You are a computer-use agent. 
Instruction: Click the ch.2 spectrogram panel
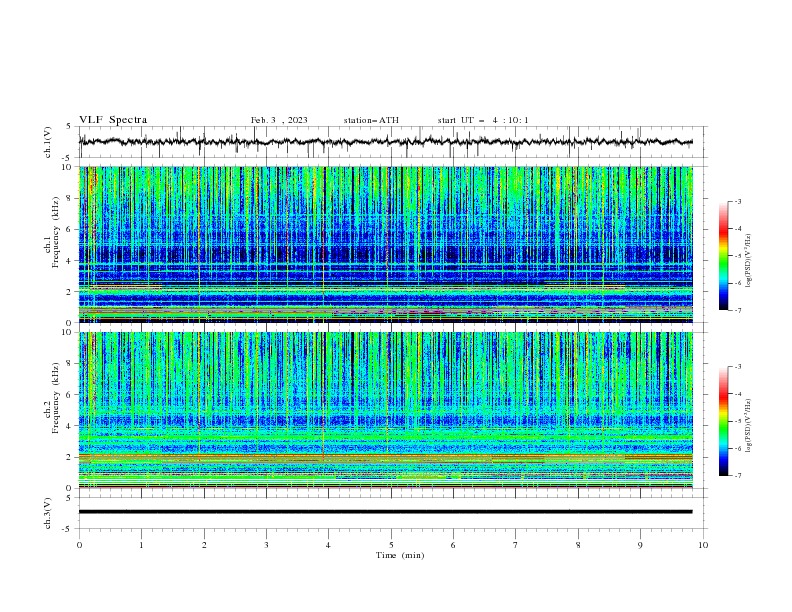[386, 410]
